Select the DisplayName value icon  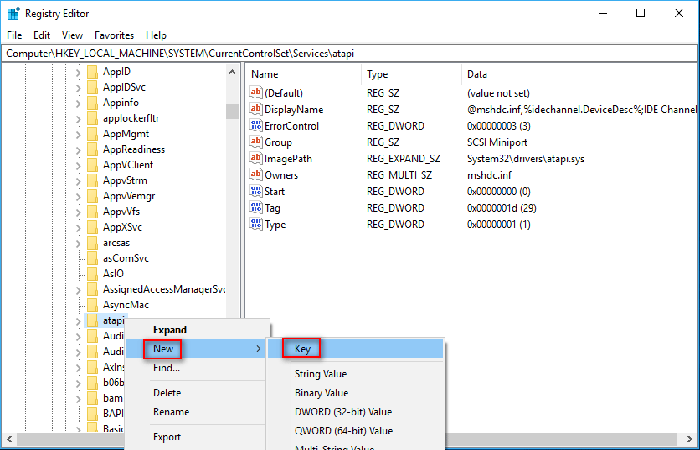(x=256, y=109)
